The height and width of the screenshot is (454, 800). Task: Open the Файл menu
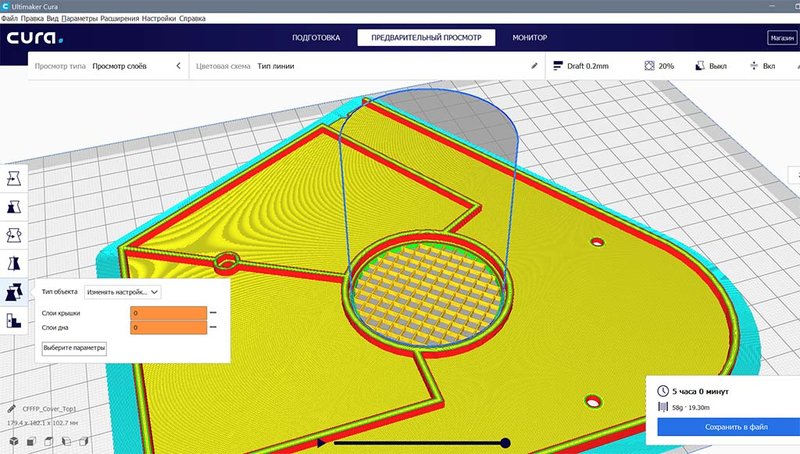9,18
